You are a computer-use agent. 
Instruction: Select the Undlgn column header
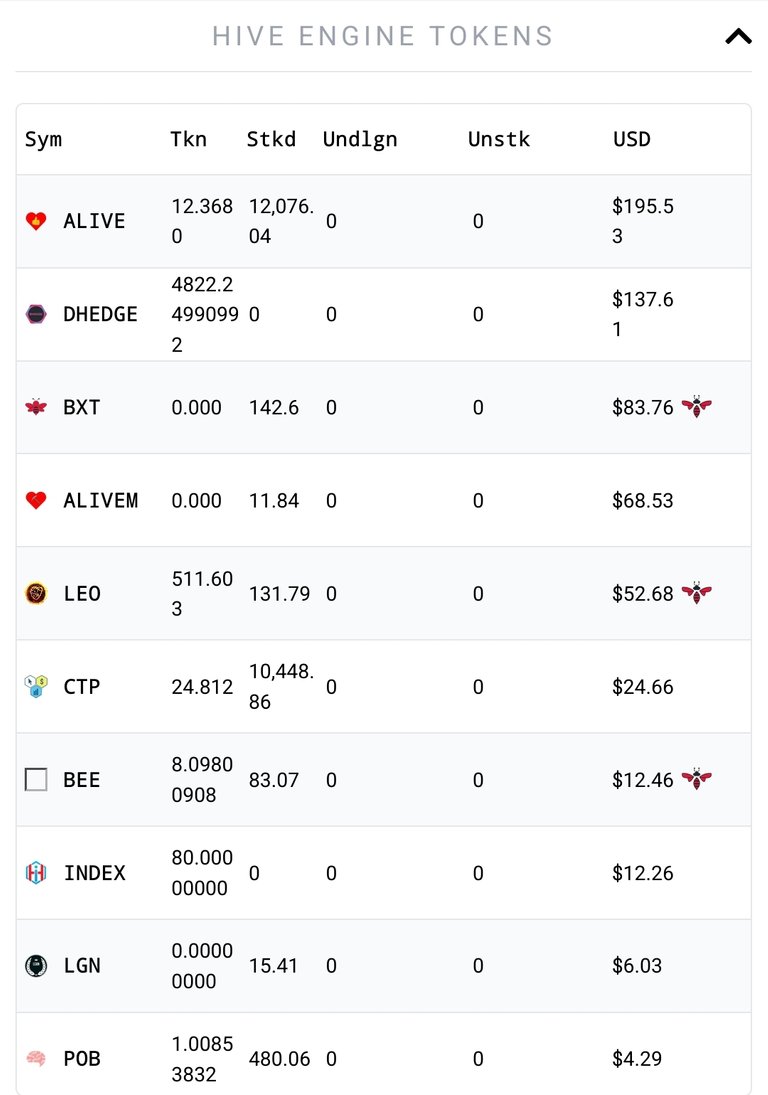click(x=360, y=140)
